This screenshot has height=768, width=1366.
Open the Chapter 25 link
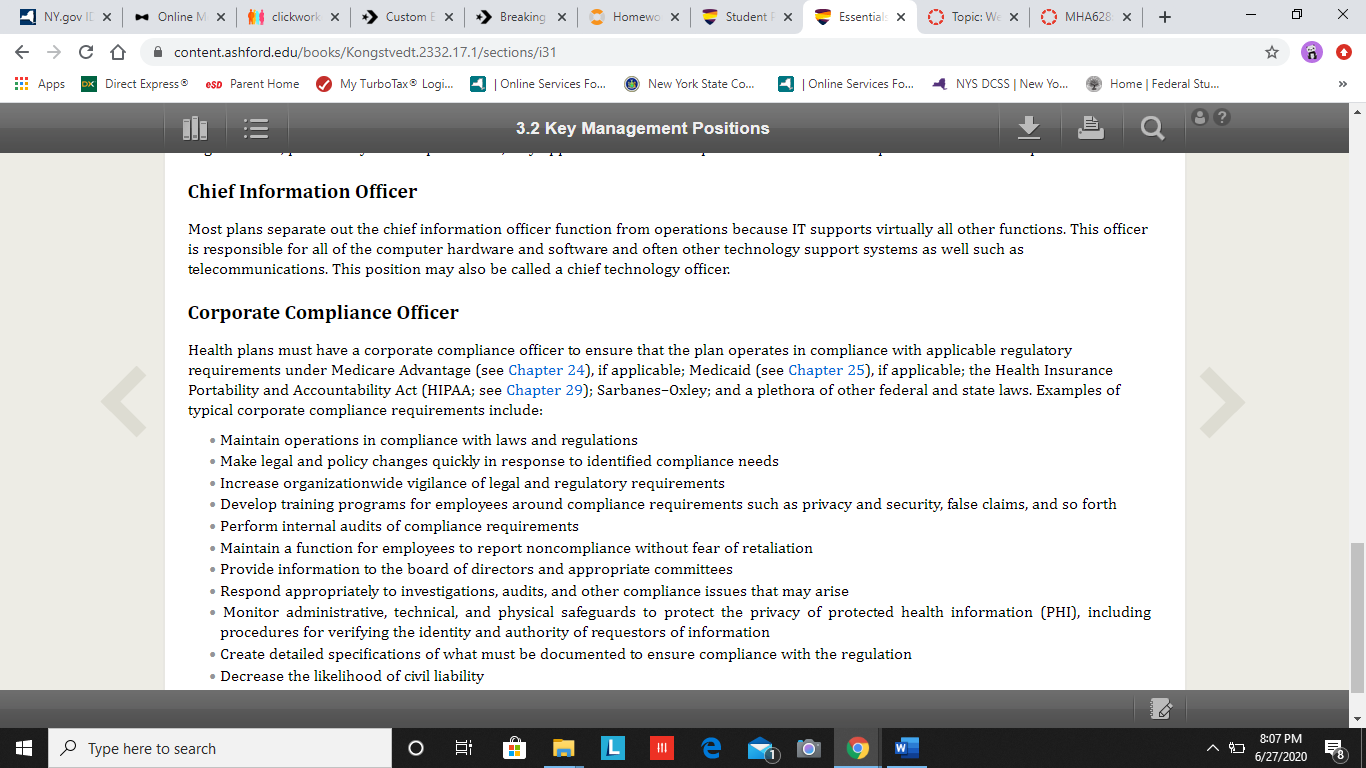pos(826,370)
